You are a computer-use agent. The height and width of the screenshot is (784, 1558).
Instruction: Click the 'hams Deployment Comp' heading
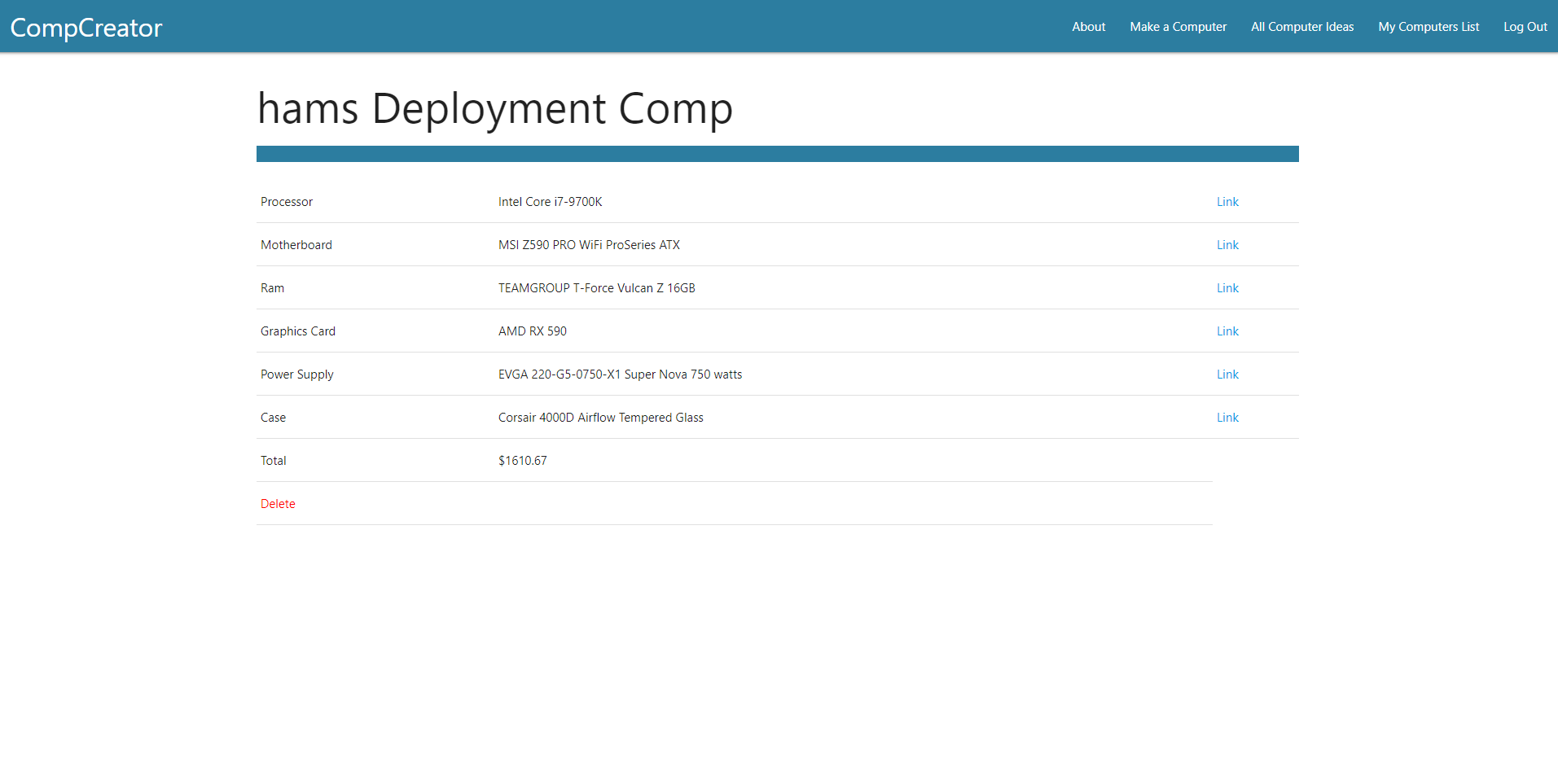click(x=495, y=108)
